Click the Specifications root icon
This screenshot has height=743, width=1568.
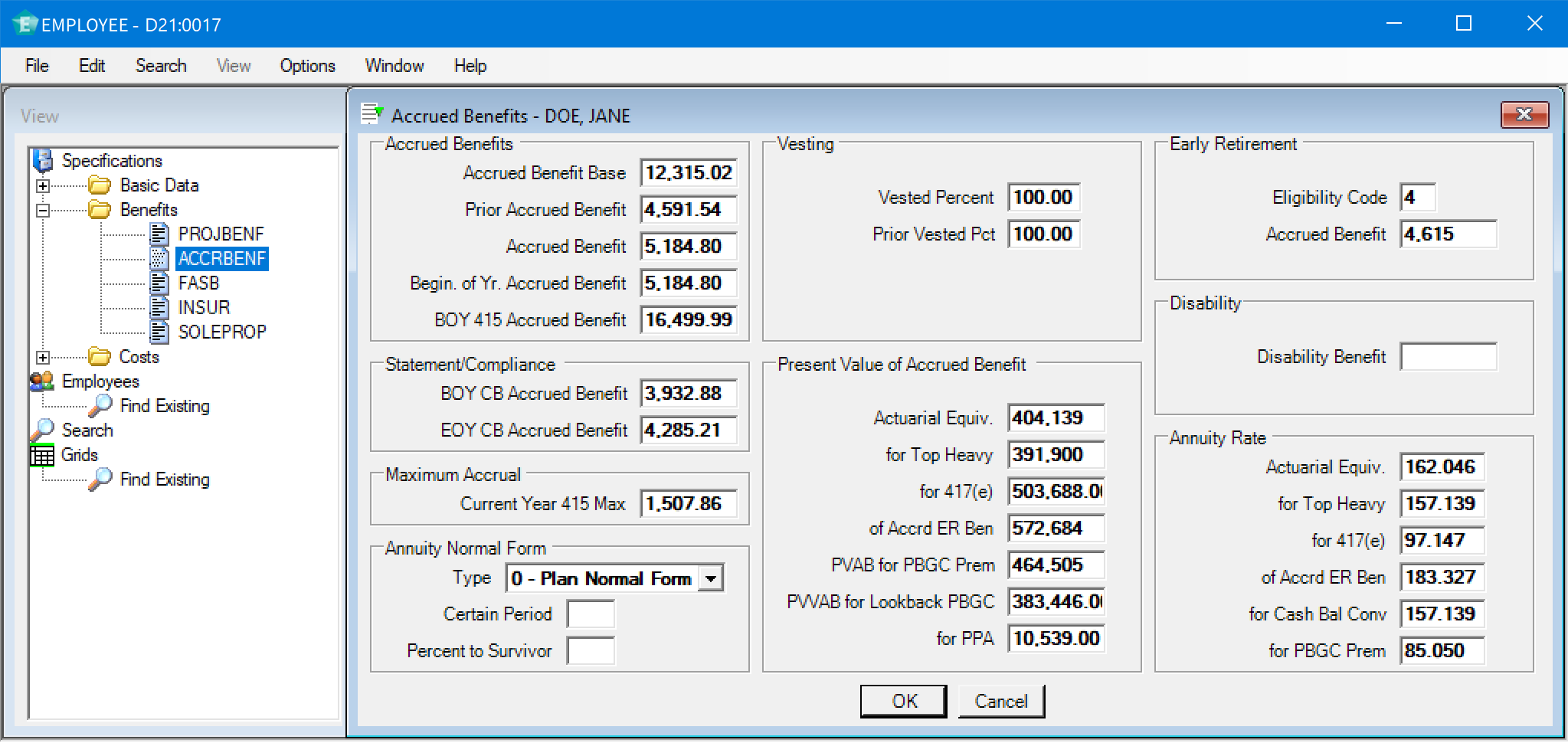pyautogui.click(x=43, y=160)
